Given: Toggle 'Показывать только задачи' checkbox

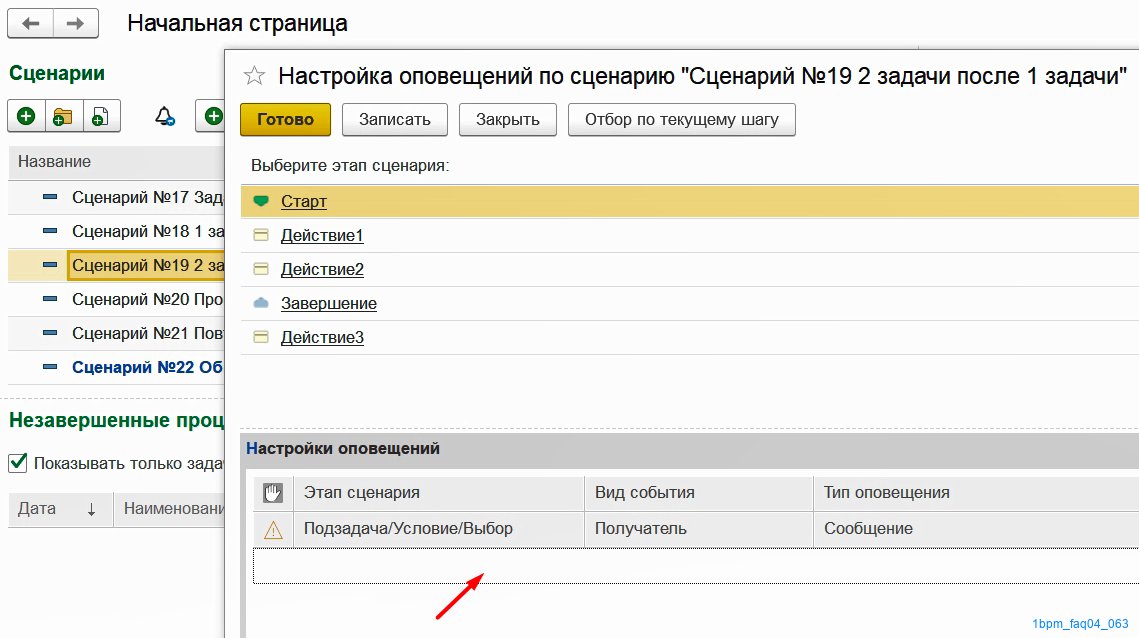Looking at the screenshot, I should [x=18, y=463].
